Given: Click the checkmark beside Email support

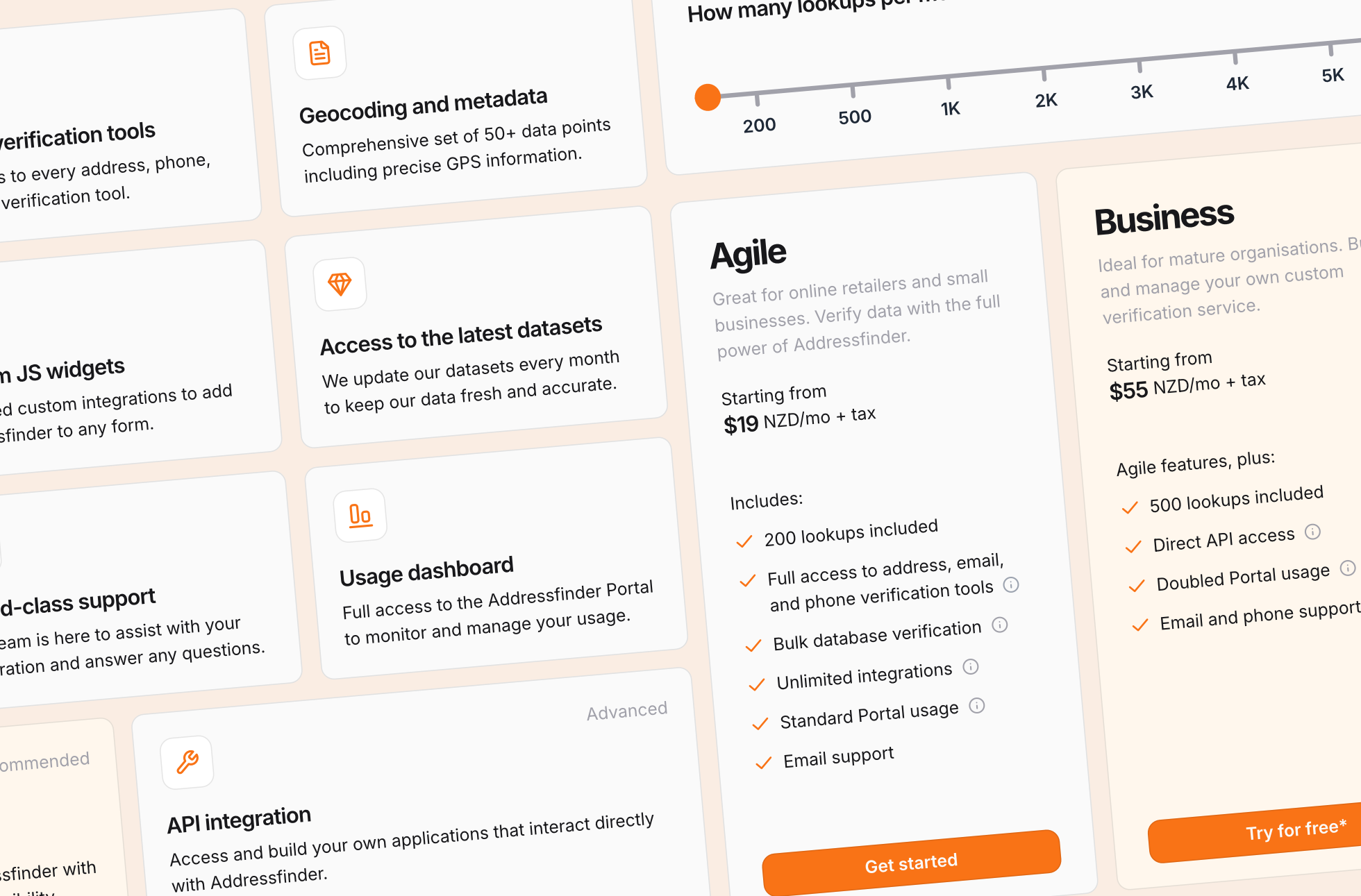Looking at the screenshot, I should pos(762,763).
